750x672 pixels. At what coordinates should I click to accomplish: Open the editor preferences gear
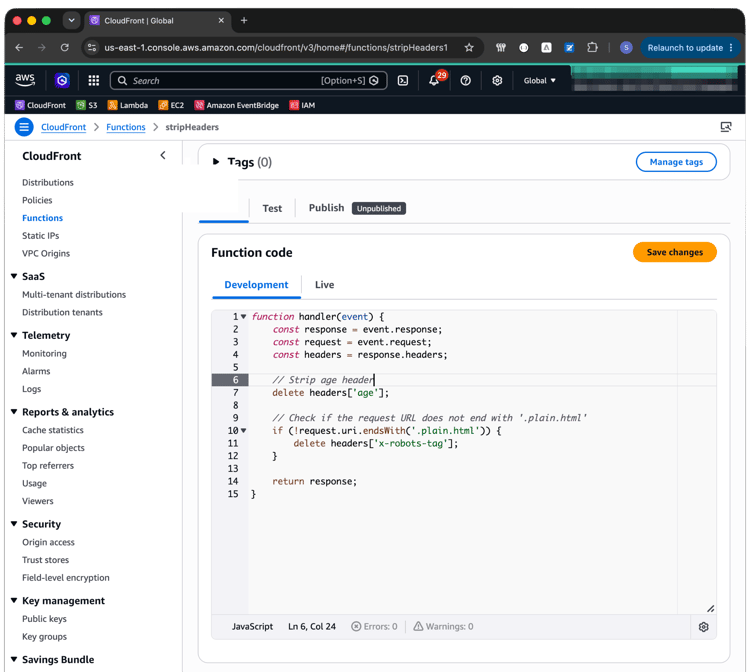coord(703,627)
